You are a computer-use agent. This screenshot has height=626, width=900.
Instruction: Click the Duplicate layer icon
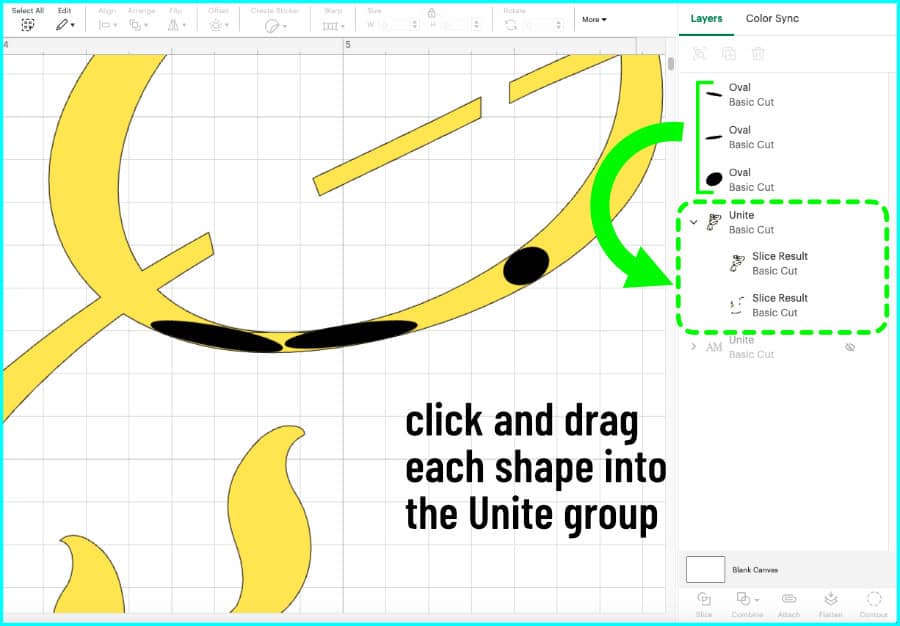[x=728, y=54]
